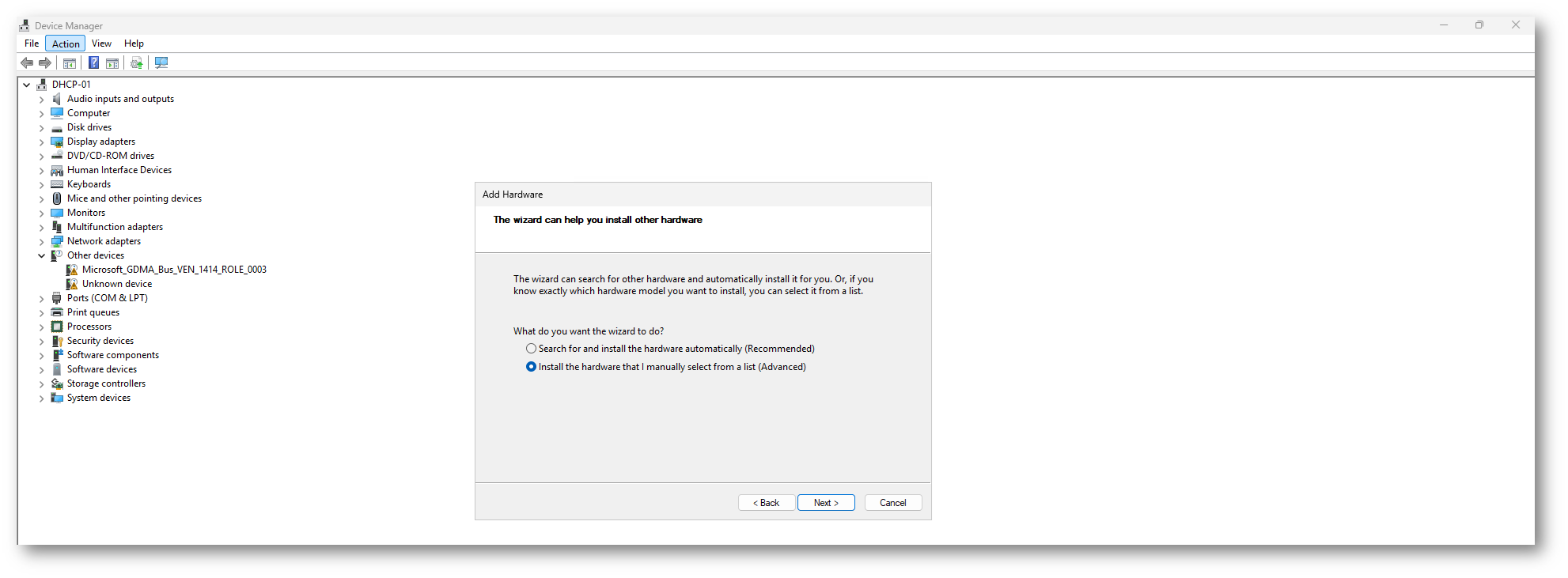Click the Back arrow toolbar icon

pyautogui.click(x=27, y=63)
